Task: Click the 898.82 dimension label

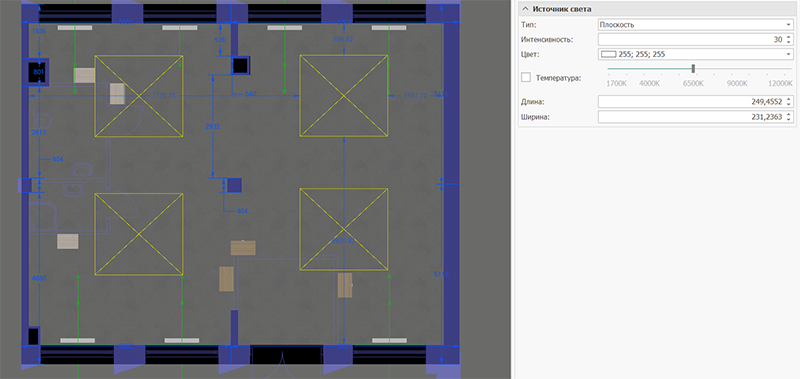Action: pyautogui.click(x=343, y=39)
